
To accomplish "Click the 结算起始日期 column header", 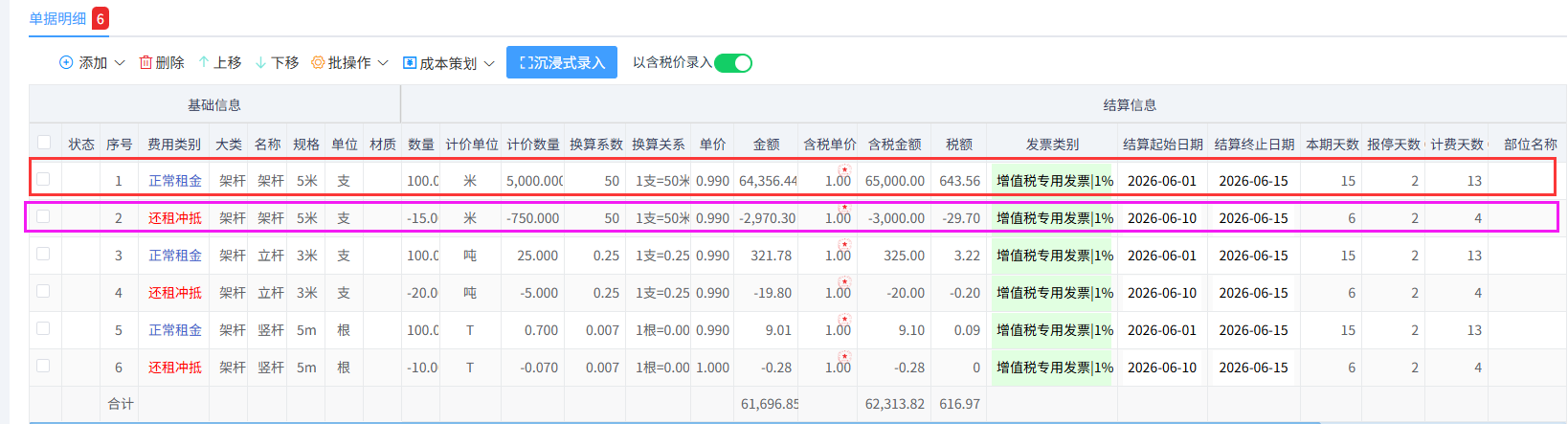I will (x=1163, y=144).
